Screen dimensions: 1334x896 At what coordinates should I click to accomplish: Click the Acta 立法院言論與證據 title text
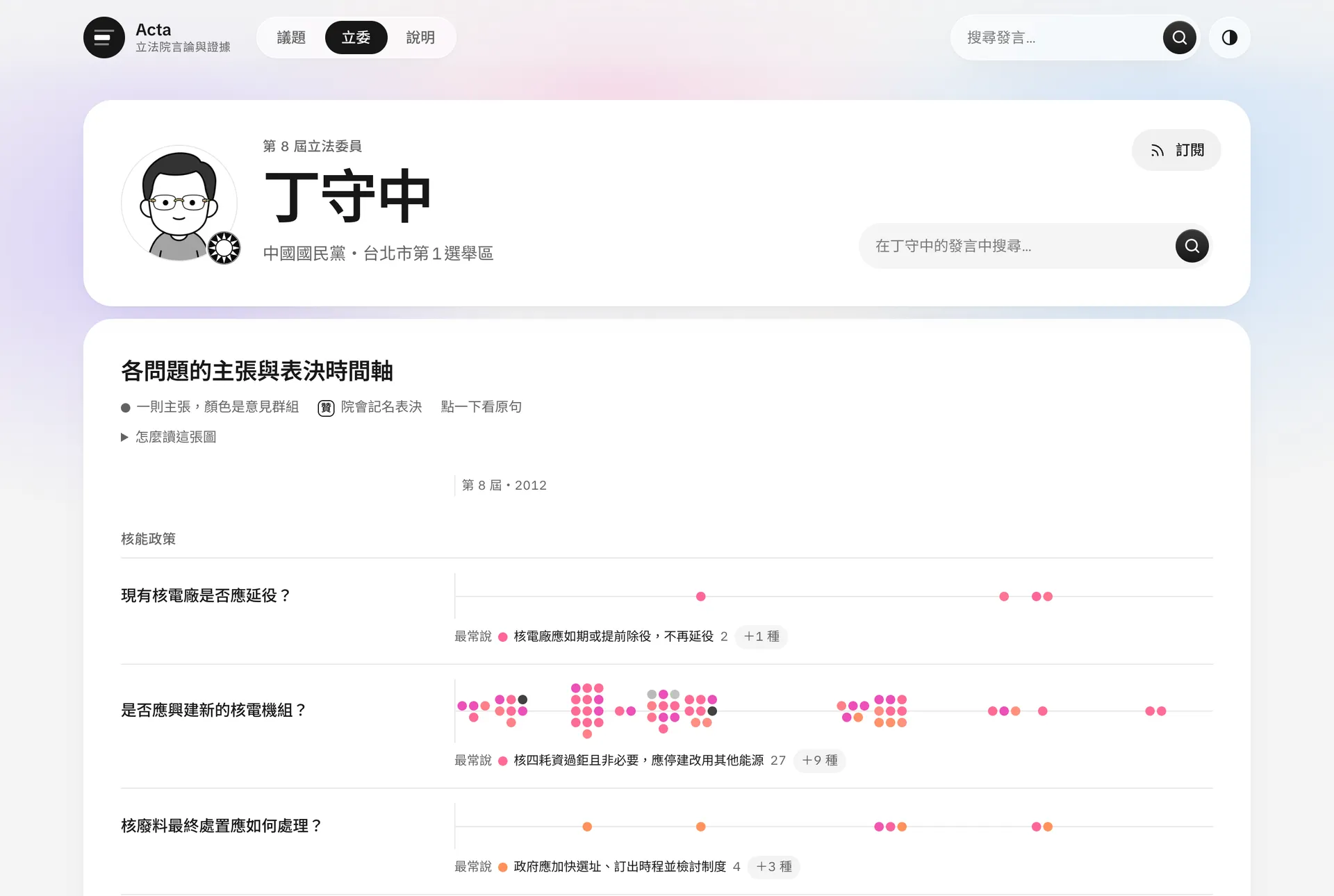click(183, 38)
